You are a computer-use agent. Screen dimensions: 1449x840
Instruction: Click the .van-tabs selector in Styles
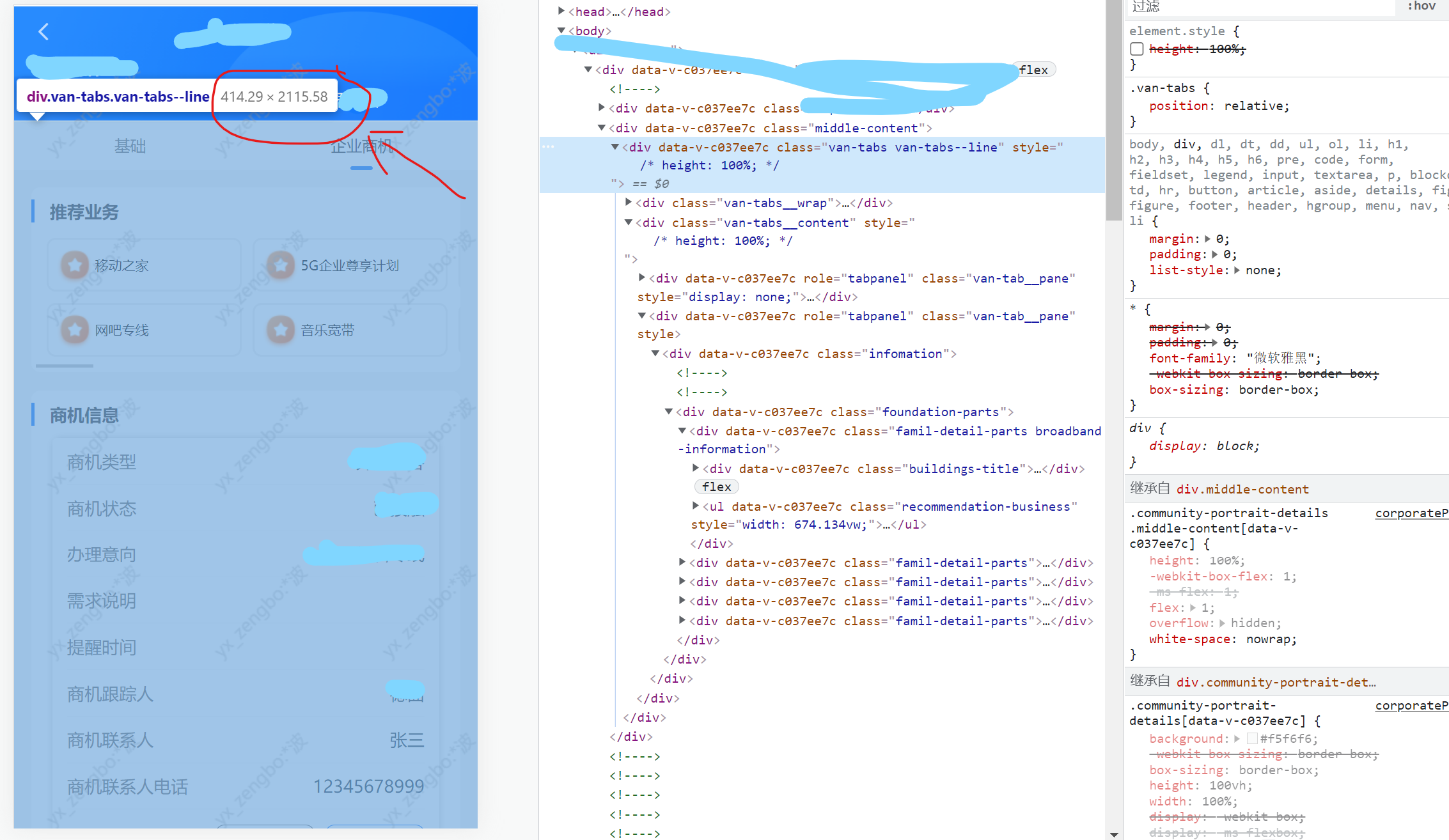tap(1162, 88)
